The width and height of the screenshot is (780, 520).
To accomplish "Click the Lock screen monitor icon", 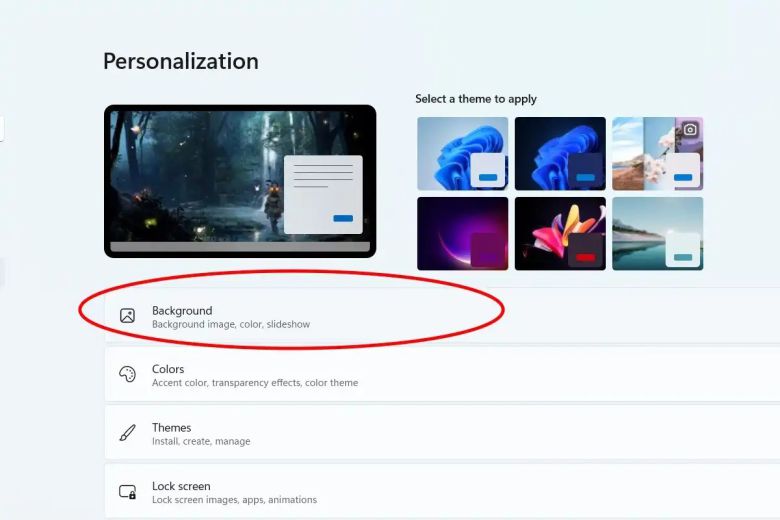I will [127, 491].
